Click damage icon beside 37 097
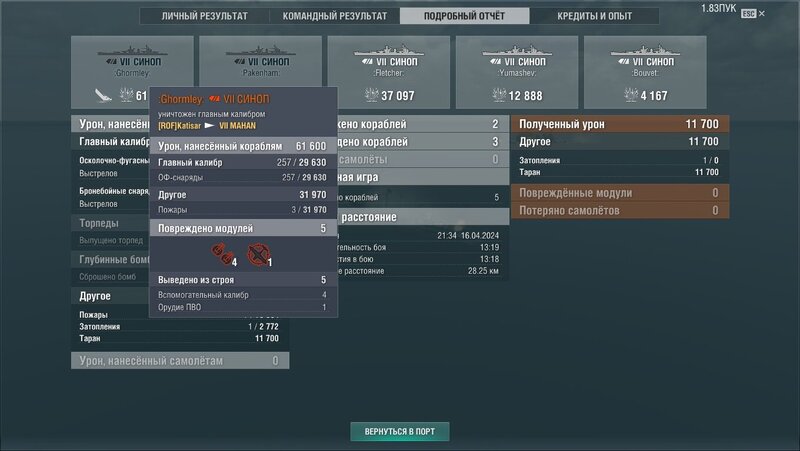Screen dimensions: 800x451 click(x=371, y=95)
